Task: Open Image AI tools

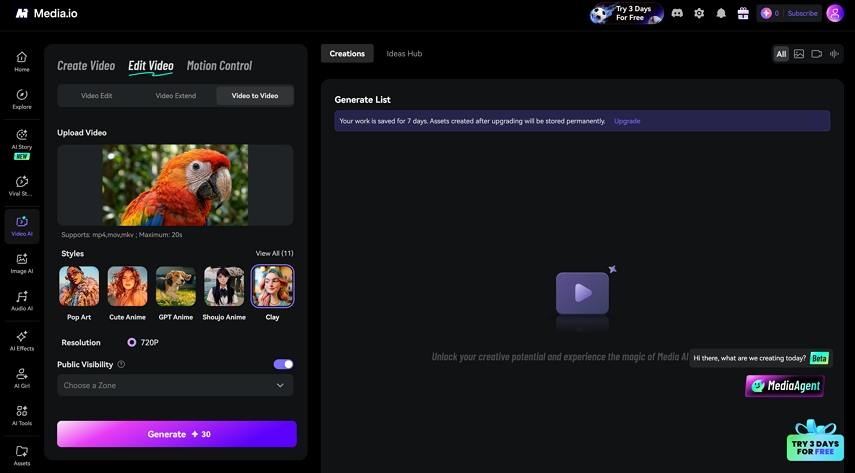Action: coord(22,264)
